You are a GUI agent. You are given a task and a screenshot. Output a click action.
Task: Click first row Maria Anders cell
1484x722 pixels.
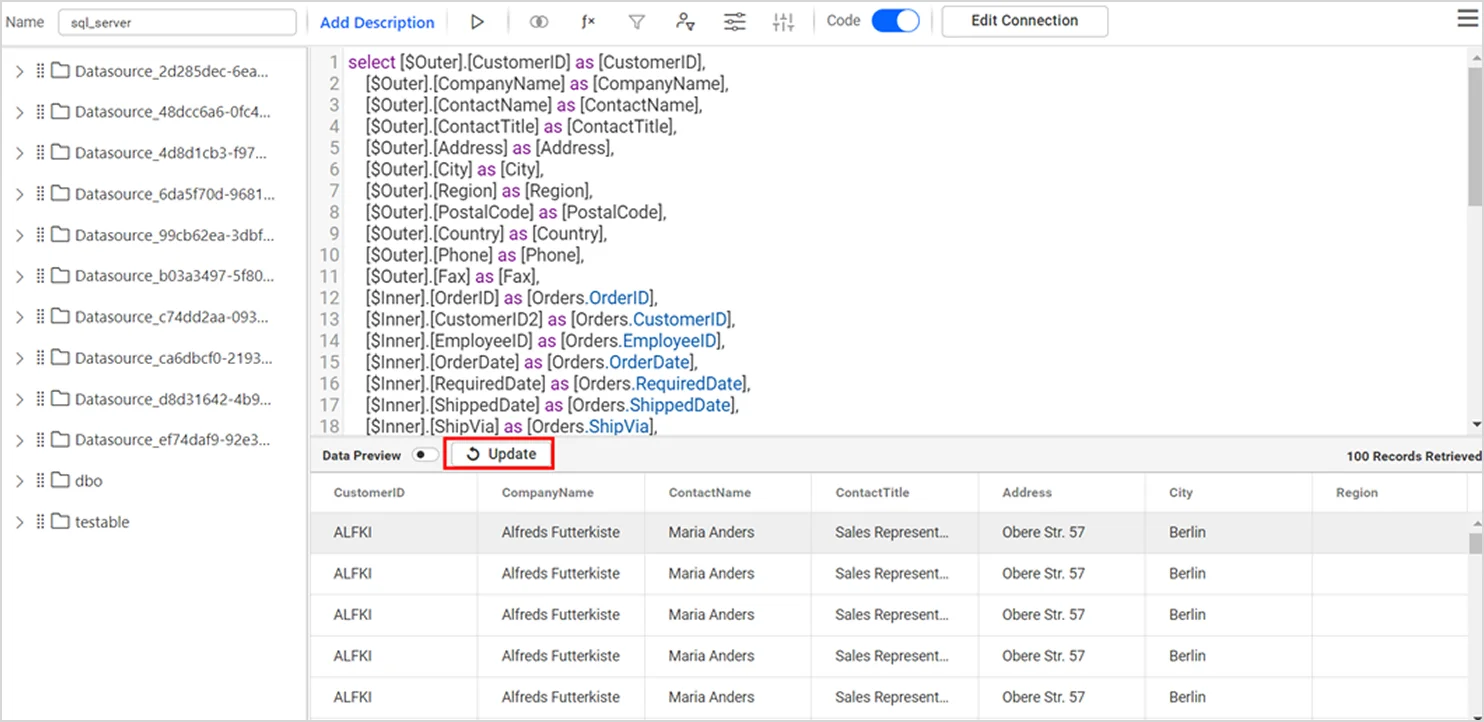(x=728, y=533)
